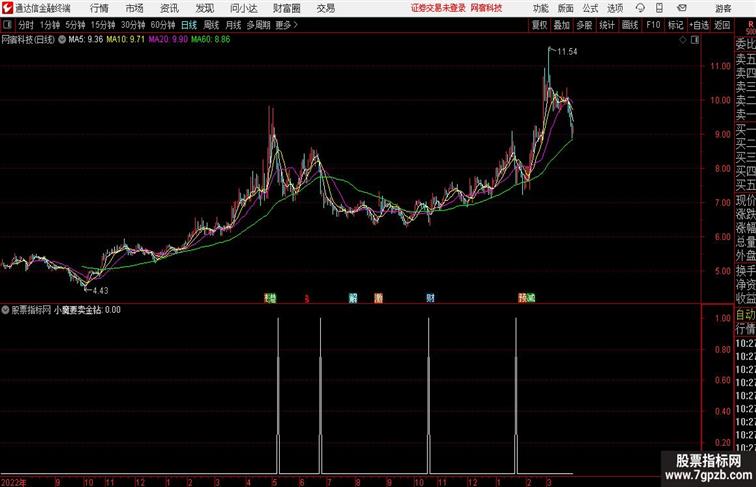Image resolution: width=756 pixels, height=487 pixels.
Task: Click the mobile phone icon
Action: [x=660, y=8]
